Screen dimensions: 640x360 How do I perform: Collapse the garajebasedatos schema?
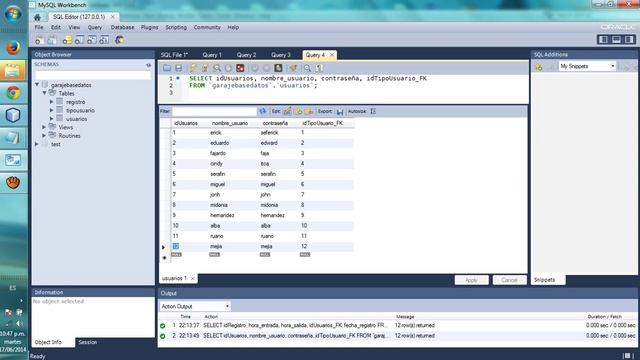37,84
